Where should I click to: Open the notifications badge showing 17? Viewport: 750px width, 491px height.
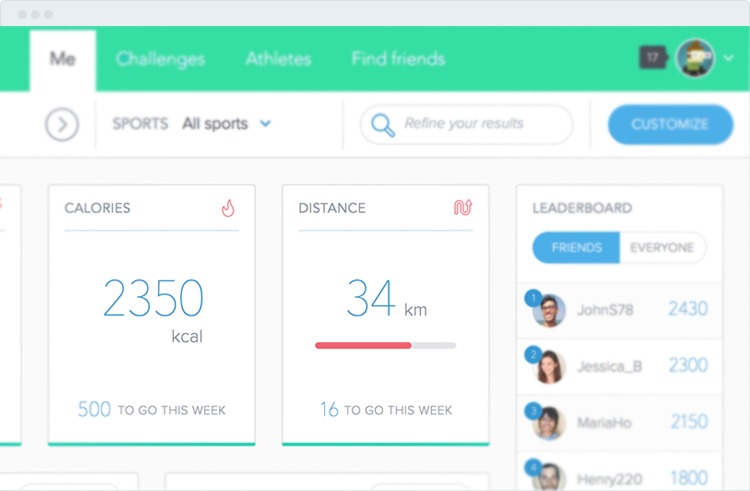click(652, 58)
